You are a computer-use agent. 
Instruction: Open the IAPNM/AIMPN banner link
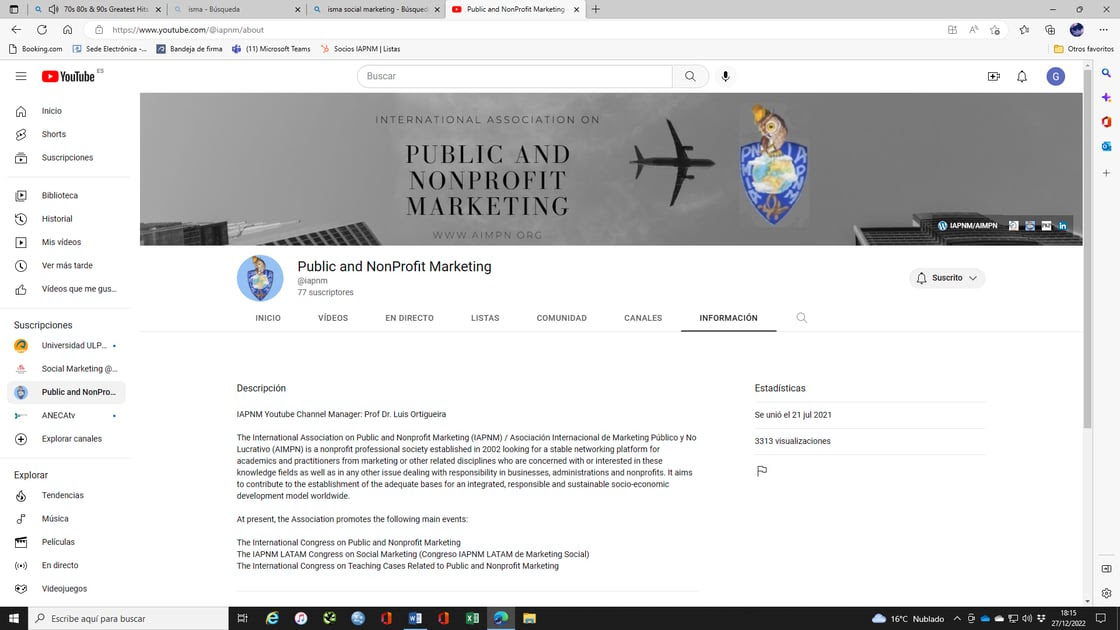[967, 226]
